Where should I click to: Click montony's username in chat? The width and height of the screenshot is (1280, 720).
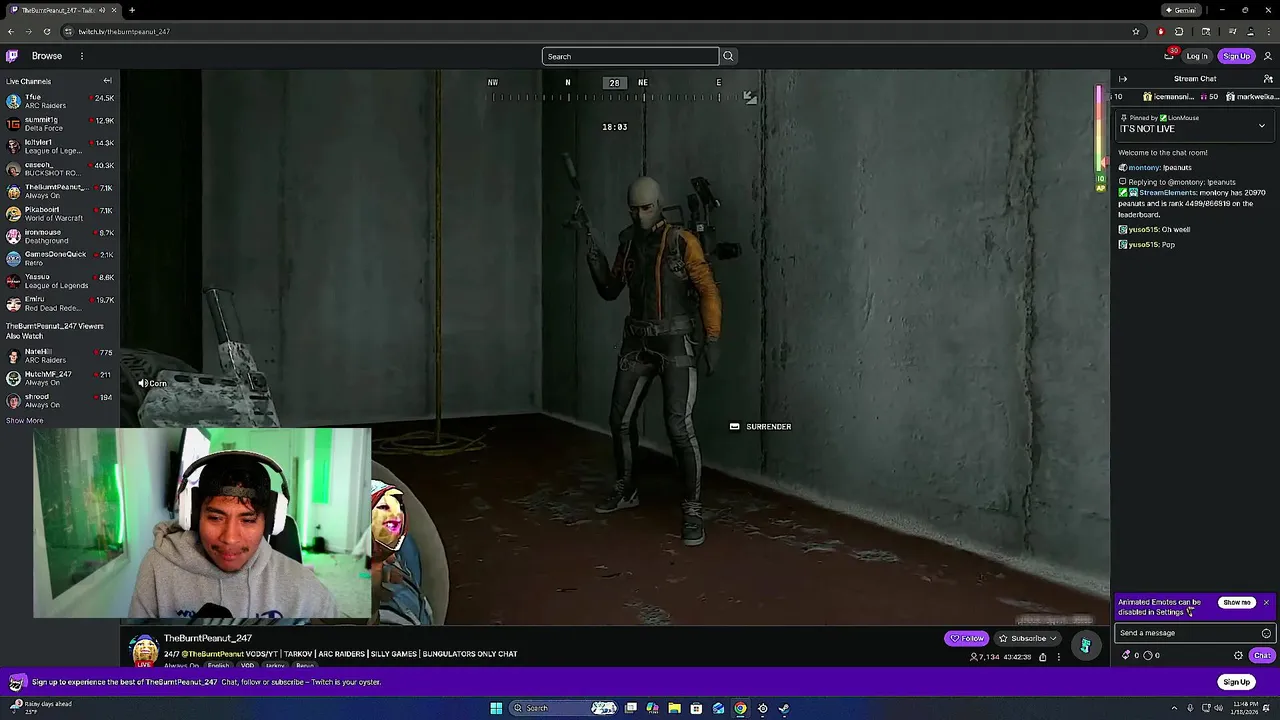1143,168
